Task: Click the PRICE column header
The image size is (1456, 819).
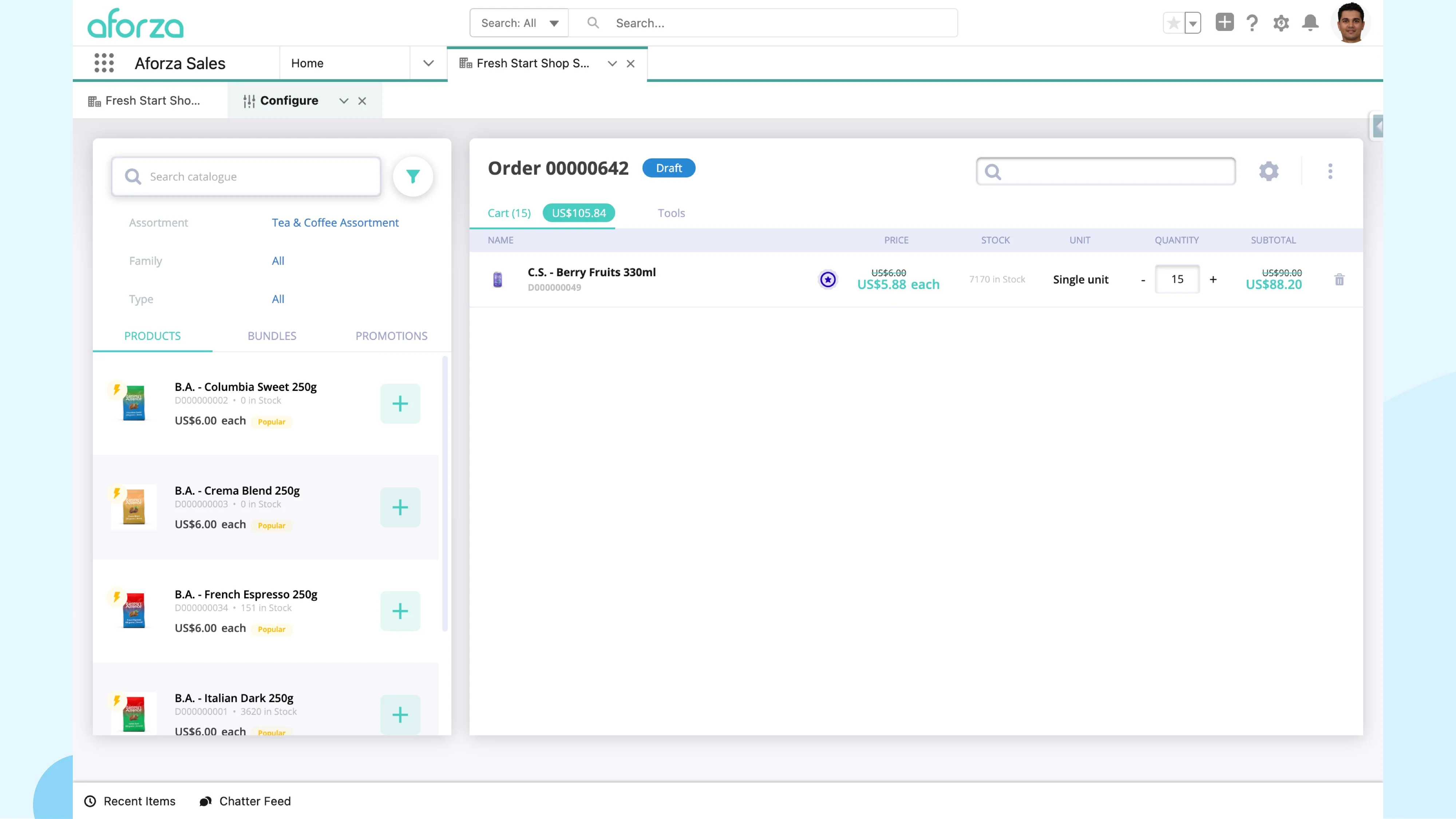Action: [x=897, y=240]
